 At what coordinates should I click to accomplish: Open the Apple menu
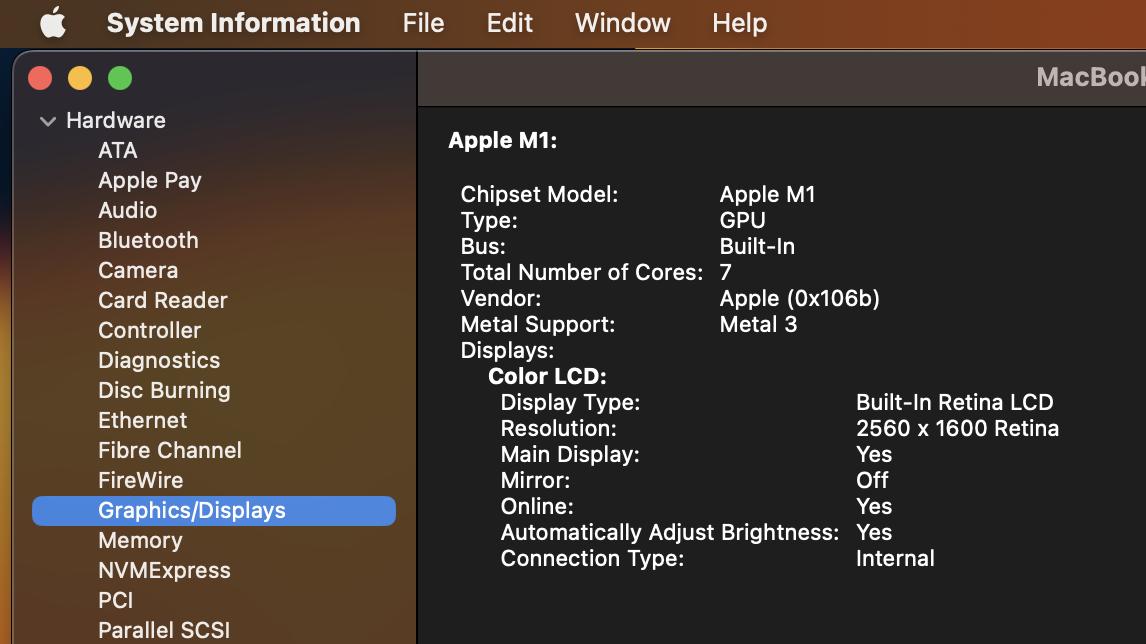coord(53,23)
